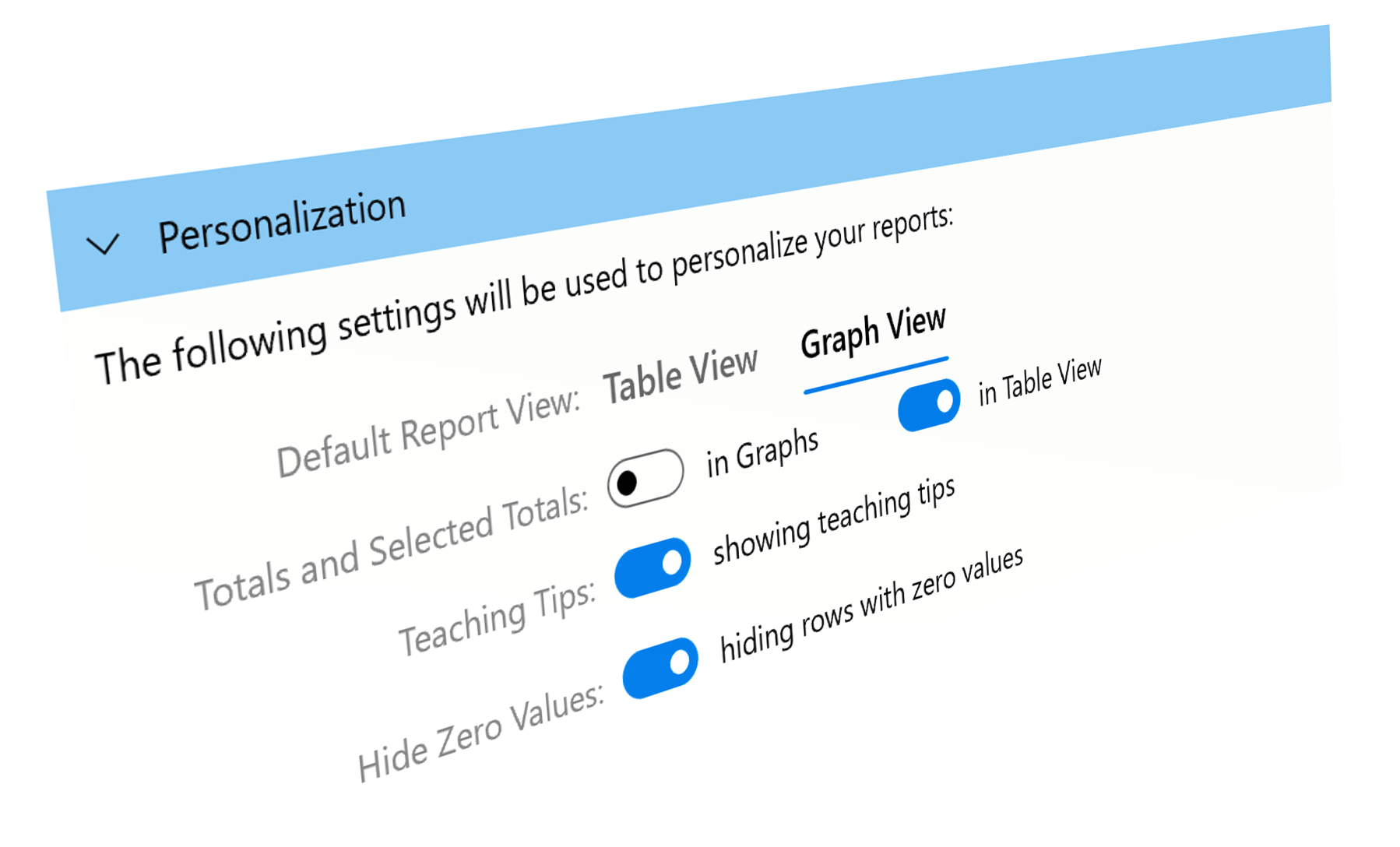Disable totals in Table View toggle
Image resolution: width=1400 pixels, height=847 pixels.
click(x=928, y=405)
